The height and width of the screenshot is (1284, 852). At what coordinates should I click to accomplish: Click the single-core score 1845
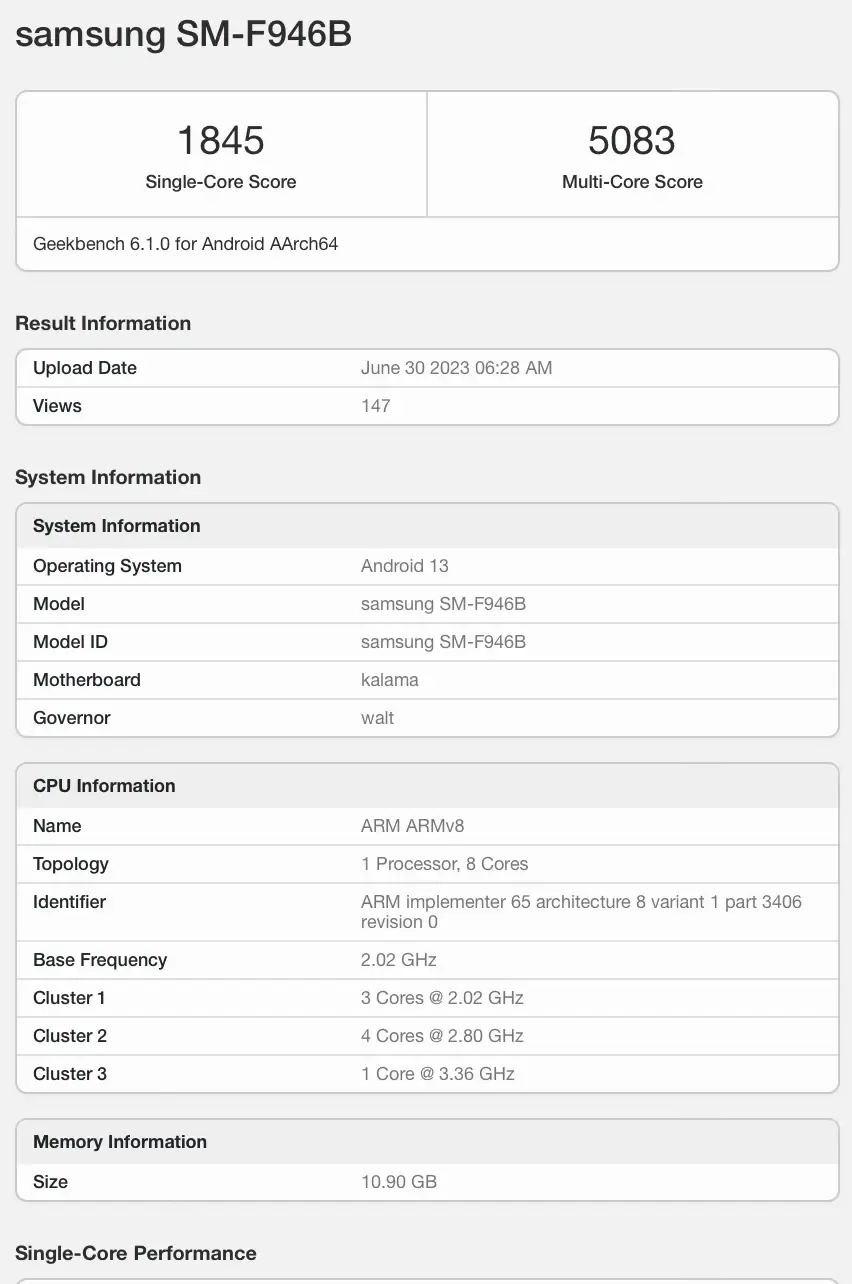221,141
